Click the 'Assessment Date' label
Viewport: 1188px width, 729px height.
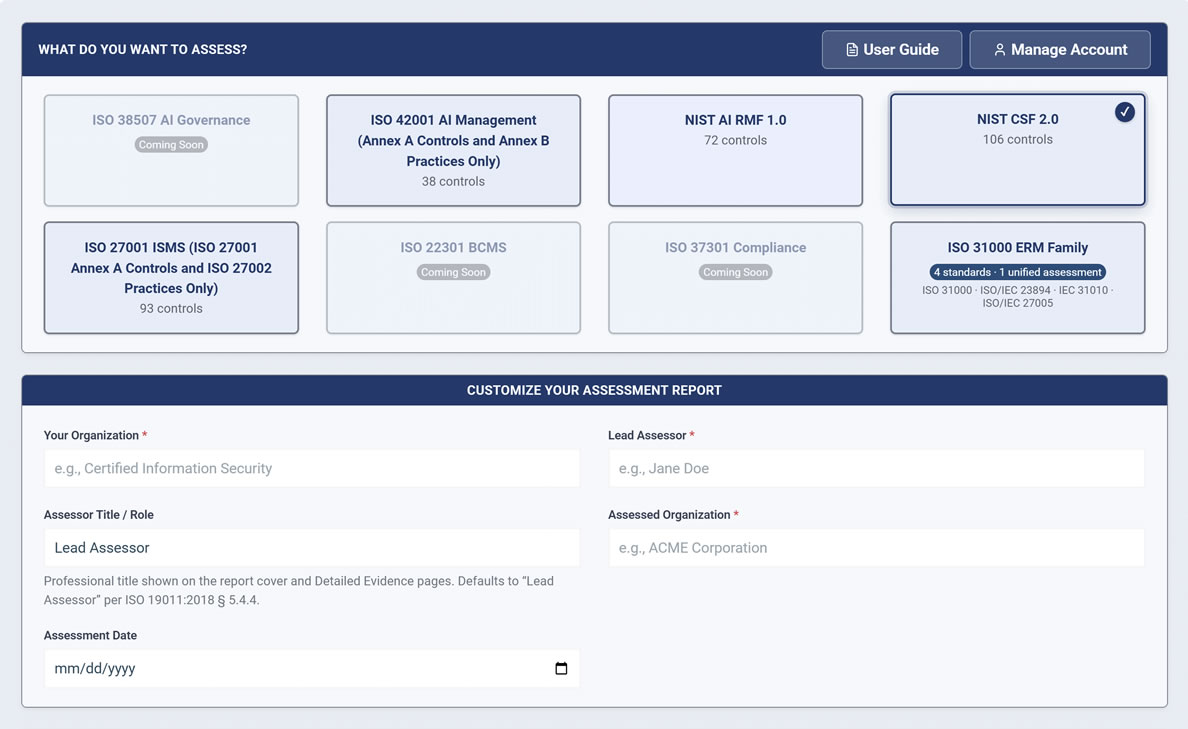point(90,635)
